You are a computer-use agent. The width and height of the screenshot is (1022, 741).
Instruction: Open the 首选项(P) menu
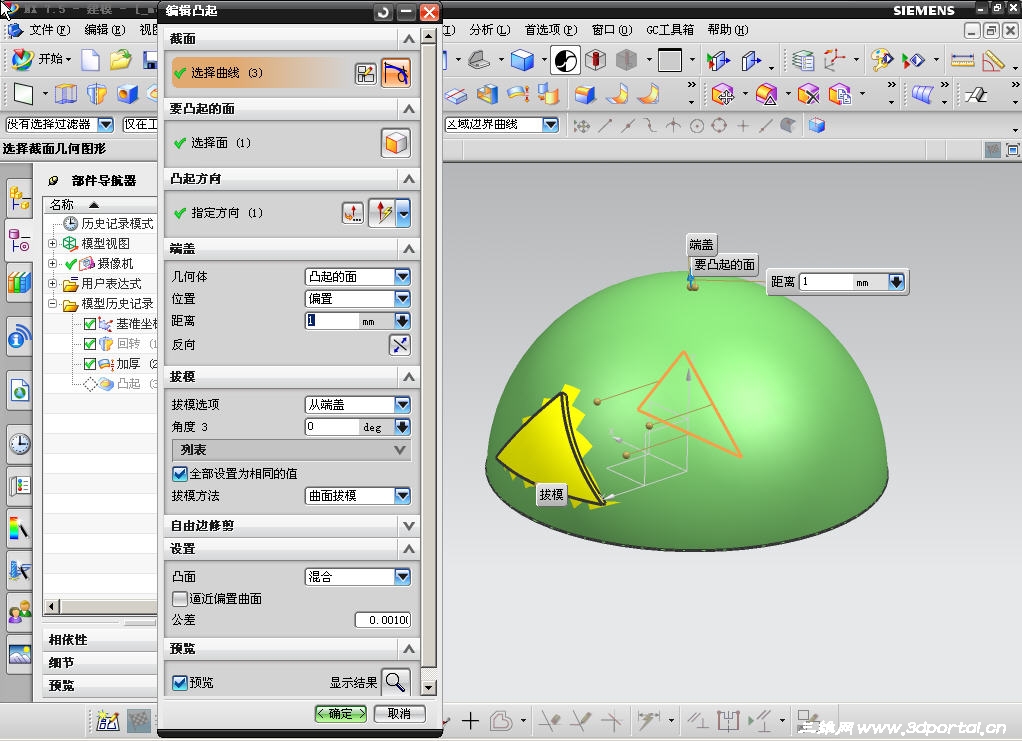551,30
